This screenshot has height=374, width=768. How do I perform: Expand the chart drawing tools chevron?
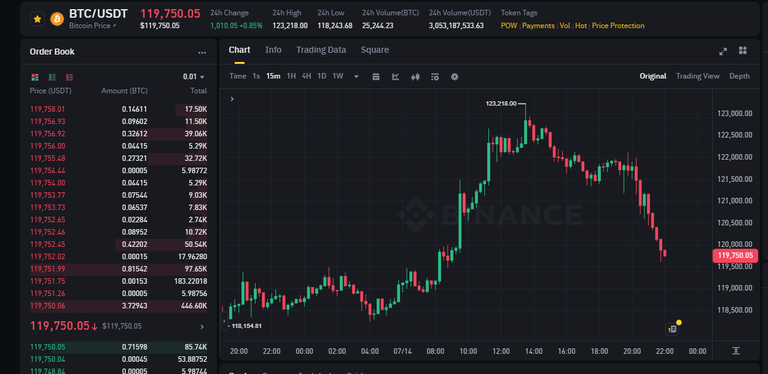pos(232,99)
